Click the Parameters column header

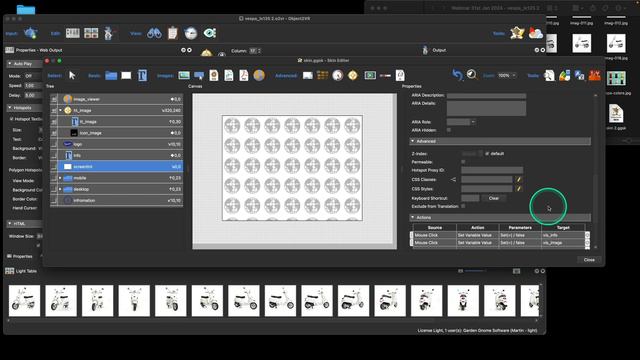coord(520,227)
